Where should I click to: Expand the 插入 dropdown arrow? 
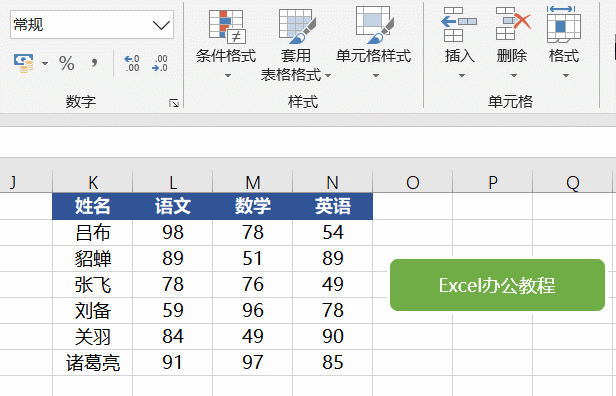(x=462, y=75)
